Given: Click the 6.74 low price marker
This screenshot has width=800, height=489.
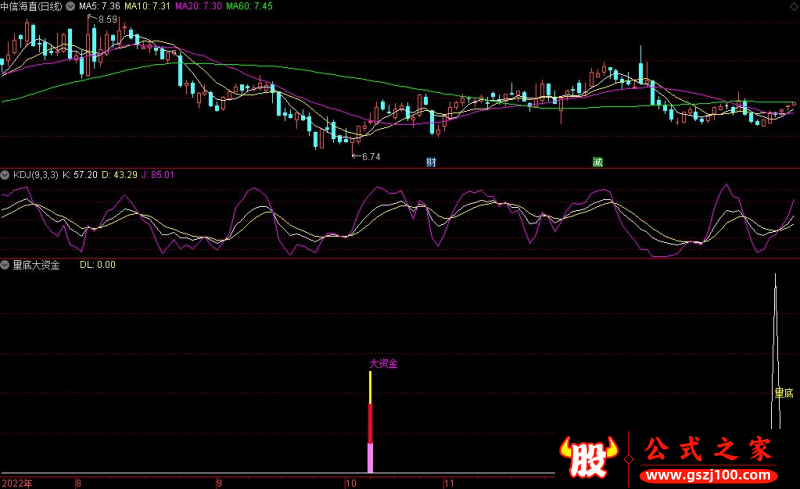Looking at the screenshot, I should (371, 157).
